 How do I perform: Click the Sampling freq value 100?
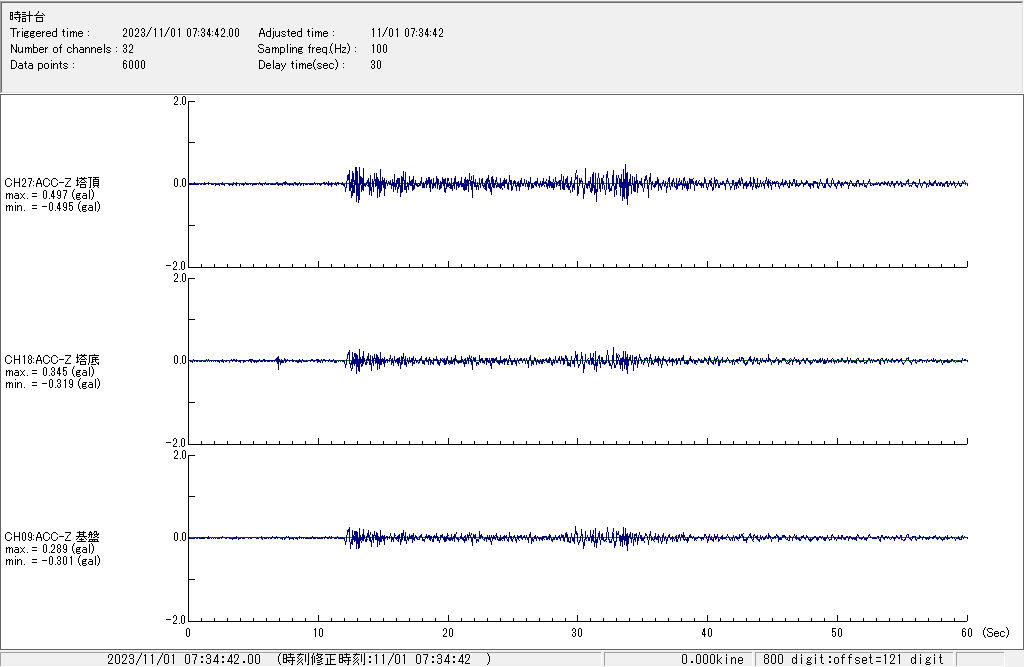[379, 49]
